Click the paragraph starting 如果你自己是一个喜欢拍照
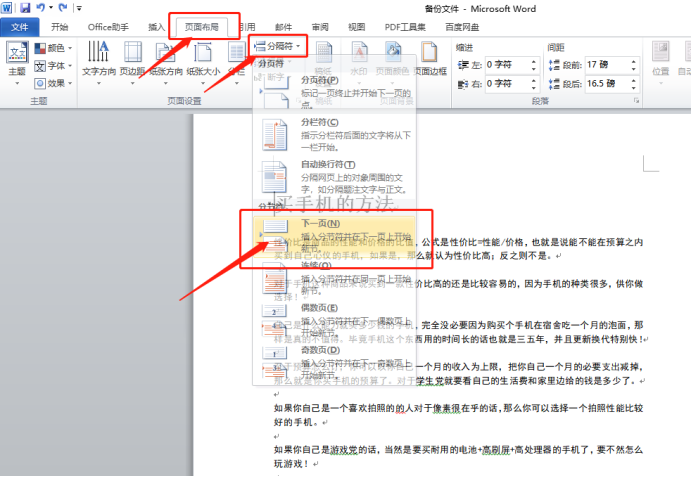The image size is (692, 477). 458,415
